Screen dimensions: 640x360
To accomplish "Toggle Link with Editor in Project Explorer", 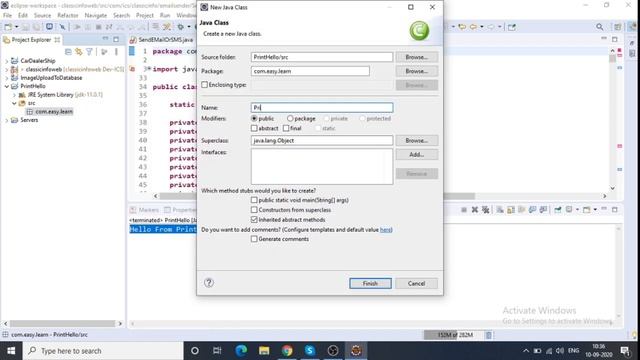I will 78,52.
